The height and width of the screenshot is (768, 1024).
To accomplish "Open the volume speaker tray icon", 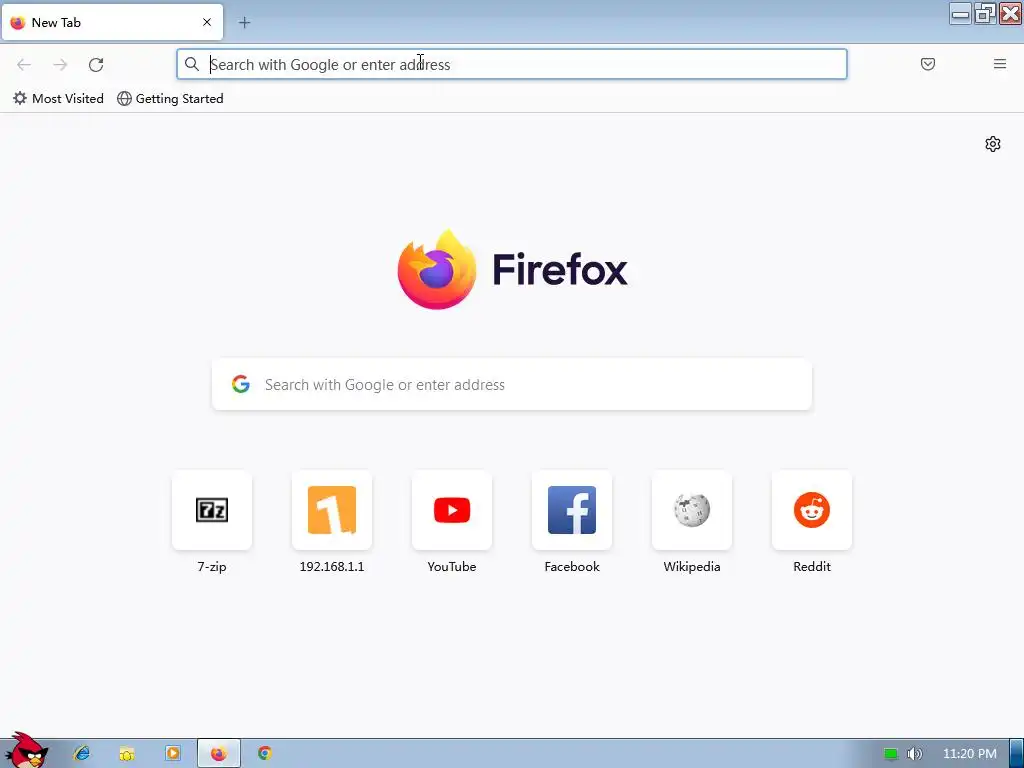I will coord(914,754).
